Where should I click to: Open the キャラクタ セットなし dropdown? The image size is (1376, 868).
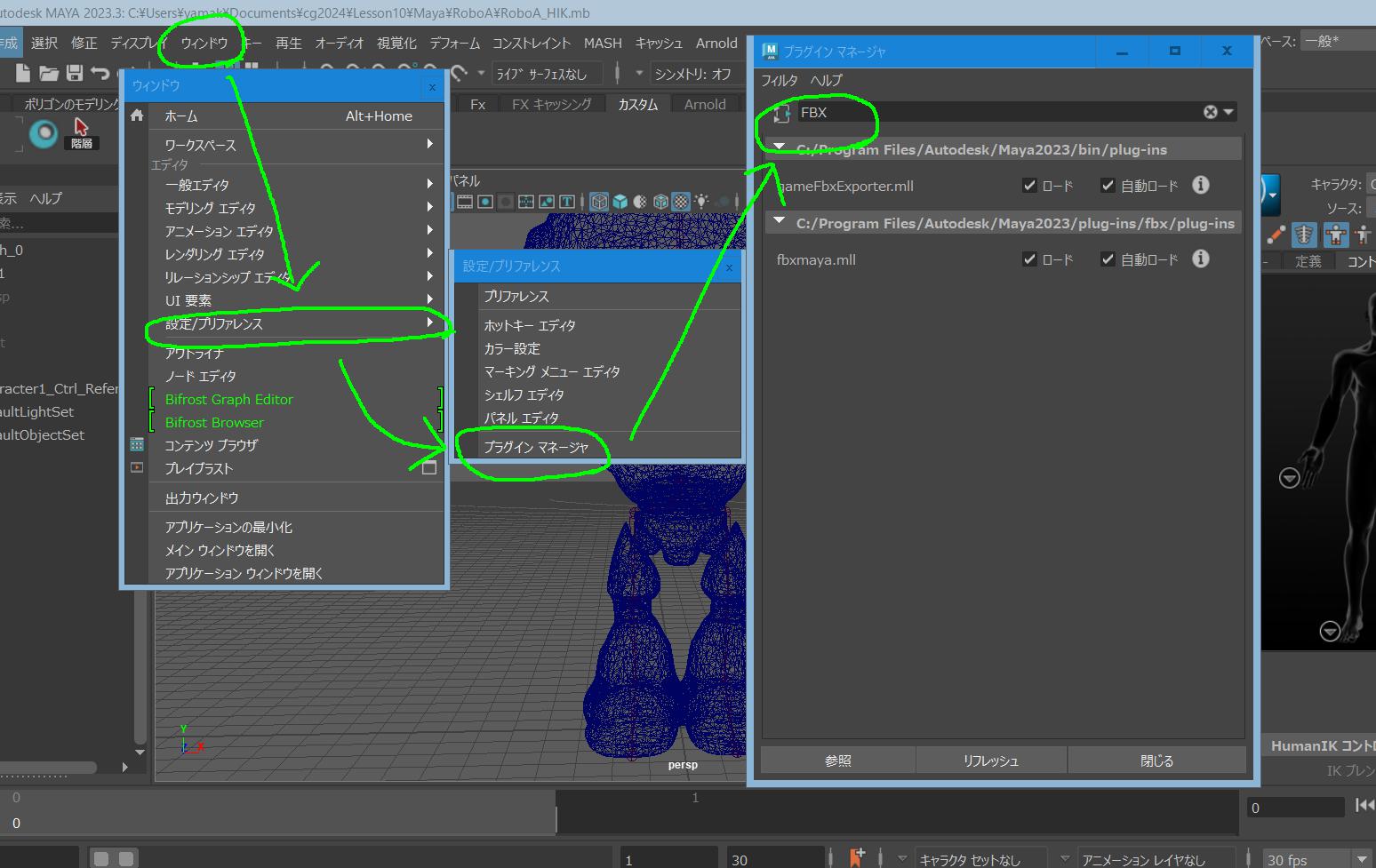click(x=980, y=859)
